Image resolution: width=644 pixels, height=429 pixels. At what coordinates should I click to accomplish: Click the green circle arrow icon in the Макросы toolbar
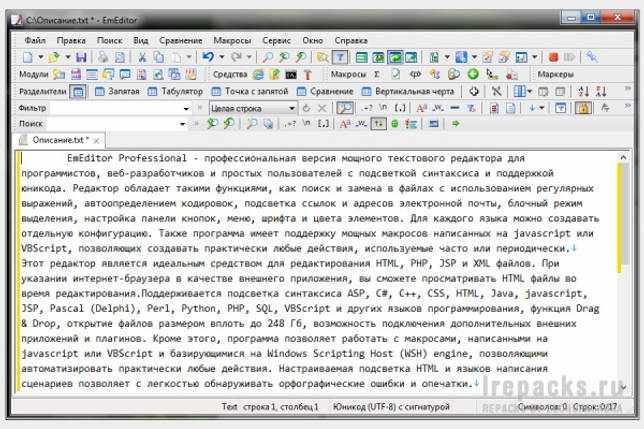[473, 74]
